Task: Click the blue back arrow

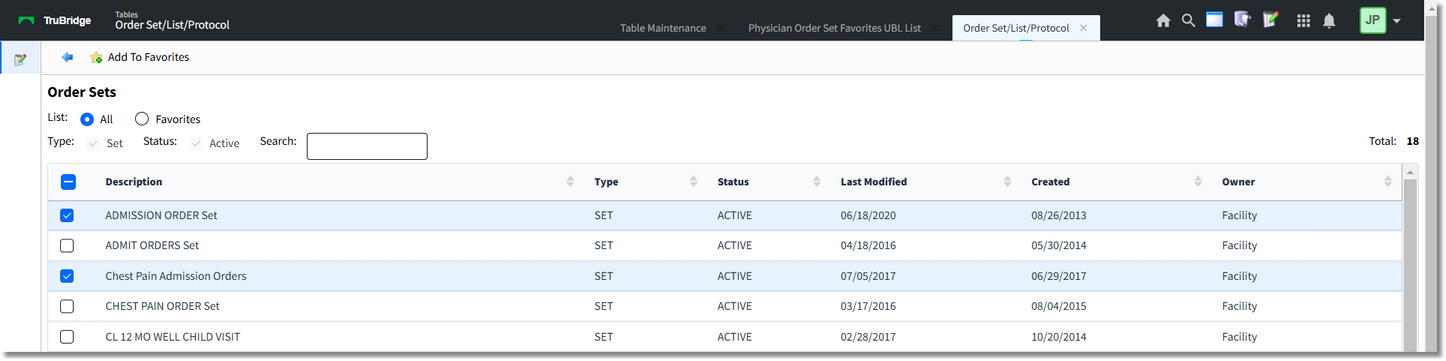Action: click(x=67, y=57)
